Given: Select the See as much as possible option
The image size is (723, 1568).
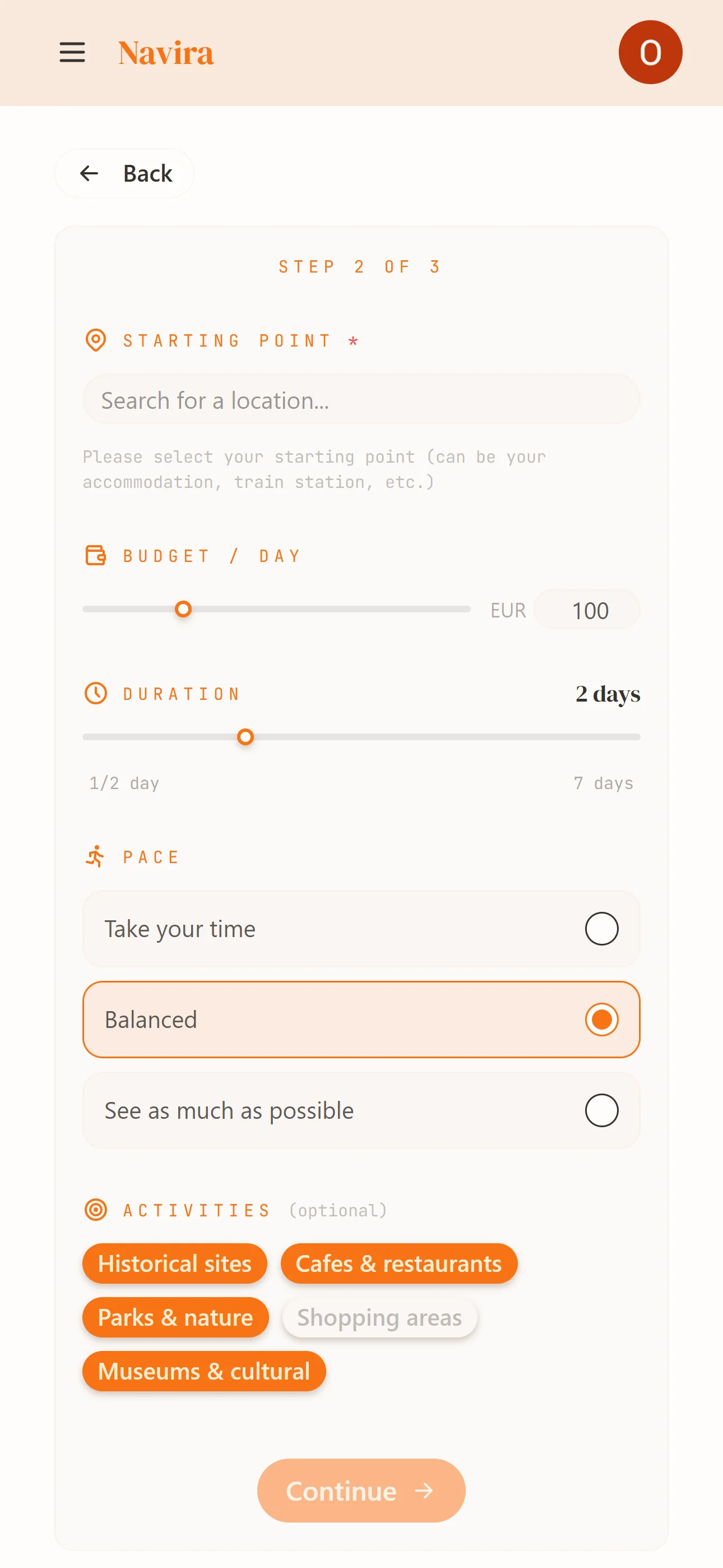Looking at the screenshot, I should (x=360, y=1110).
